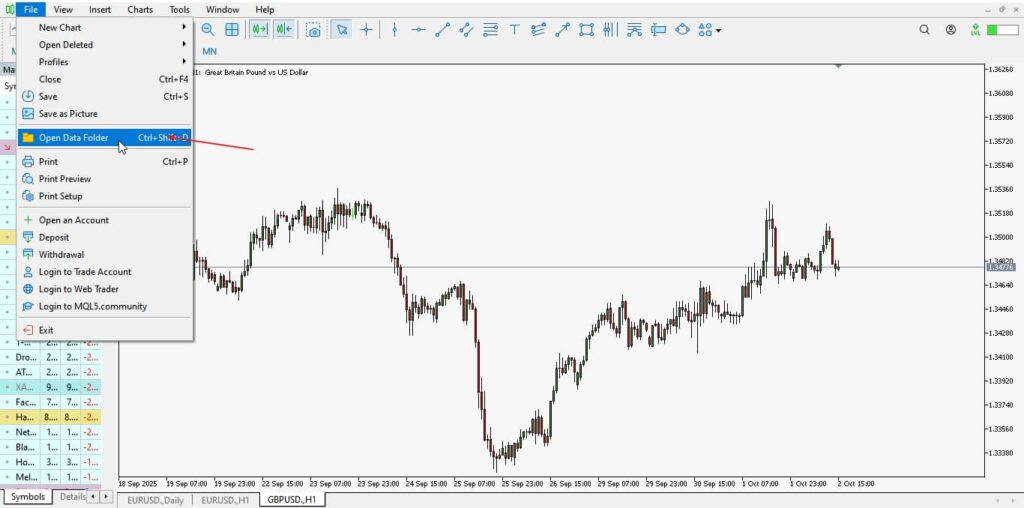Open the user account profile icon
Screen dimensions: 1024x508
[951, 30]
